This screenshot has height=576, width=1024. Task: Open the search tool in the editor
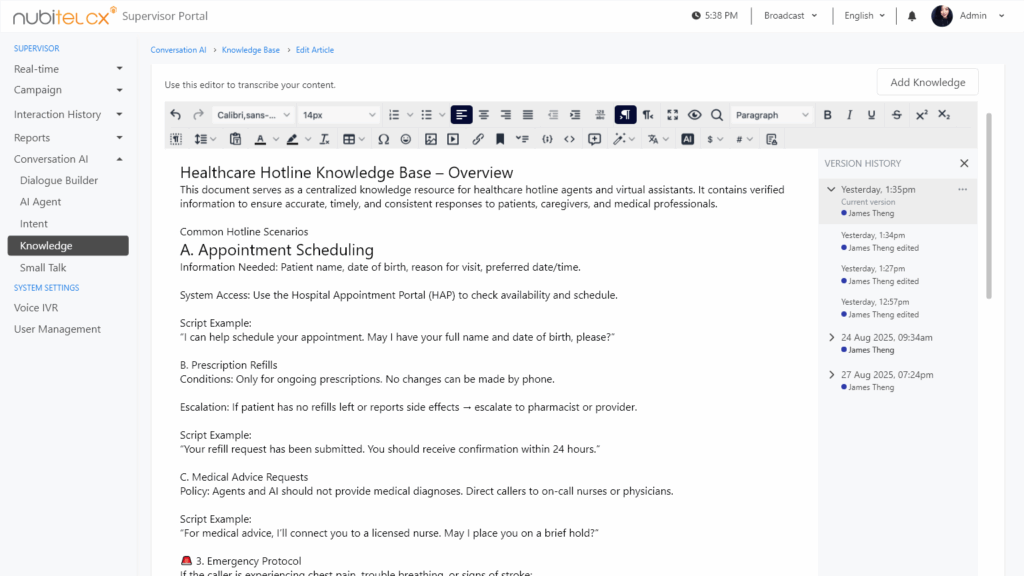coord(717,115)
